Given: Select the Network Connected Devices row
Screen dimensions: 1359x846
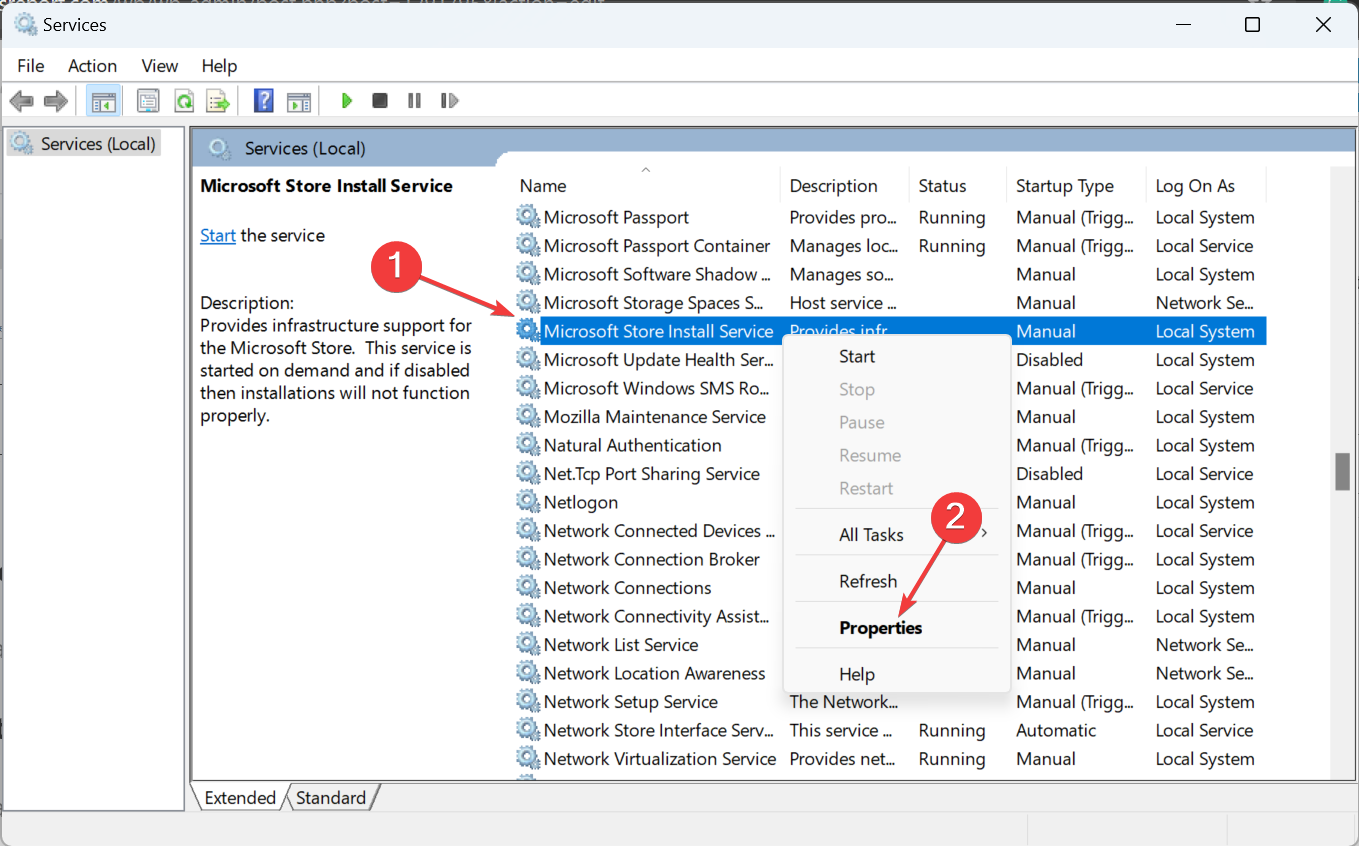Looking at the screenshot, I should coord(890,530).
